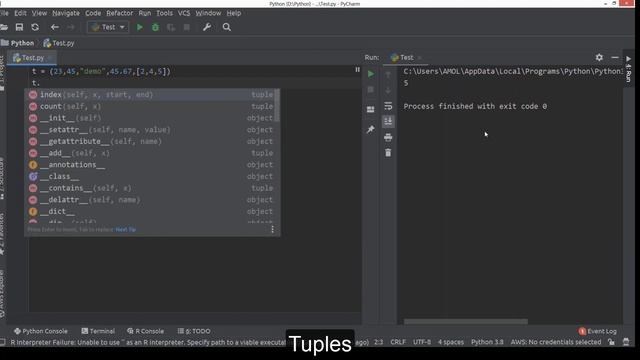
Task: Click the Search Everywhere magnifier icon
Action: point(227,27)
